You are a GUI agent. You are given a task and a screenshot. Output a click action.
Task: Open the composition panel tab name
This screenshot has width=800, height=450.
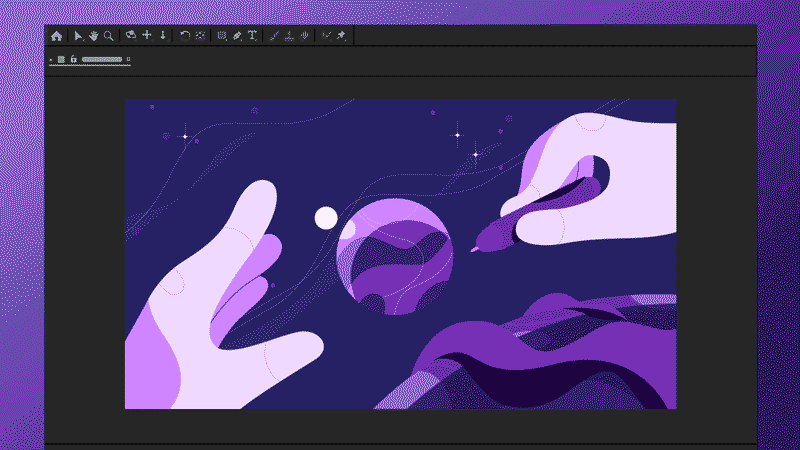(102, 59)
